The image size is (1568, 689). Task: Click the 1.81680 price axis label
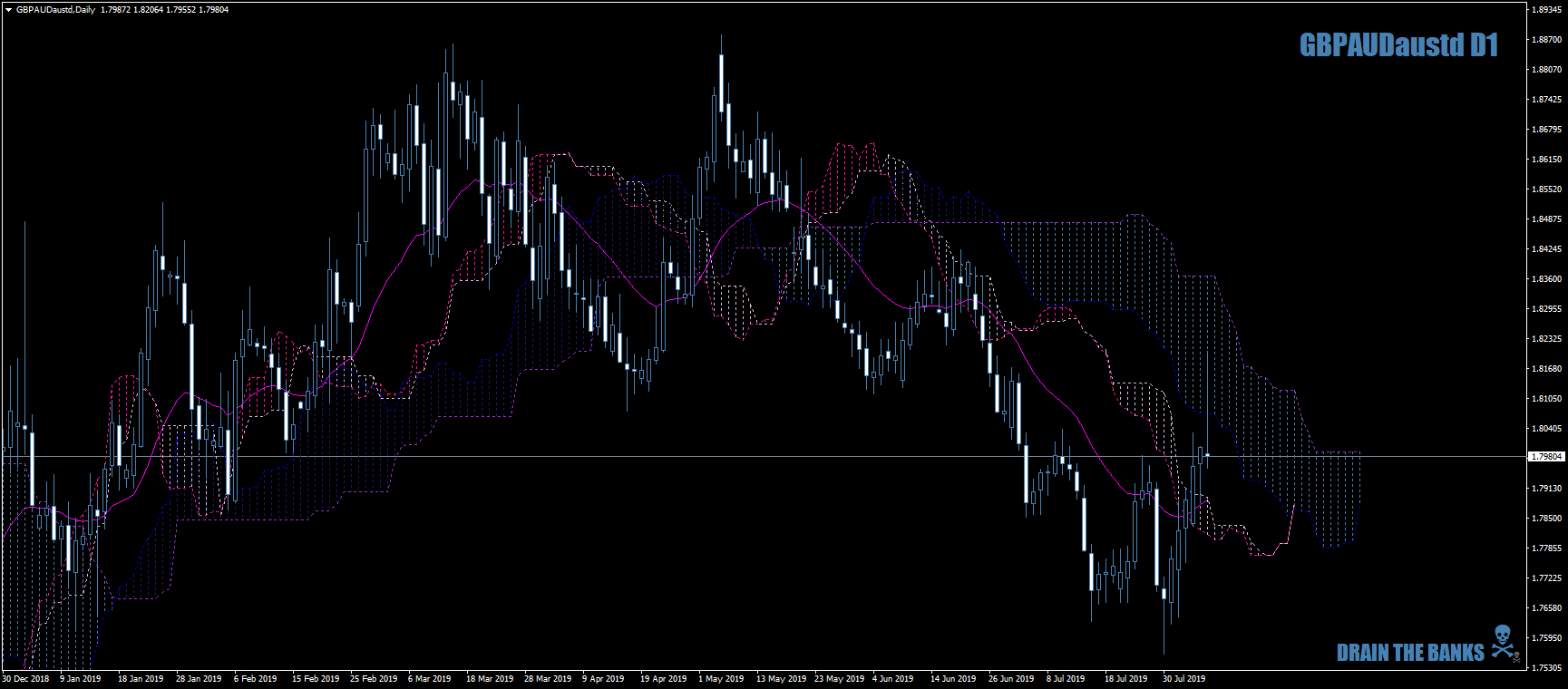coord(1547,369)
